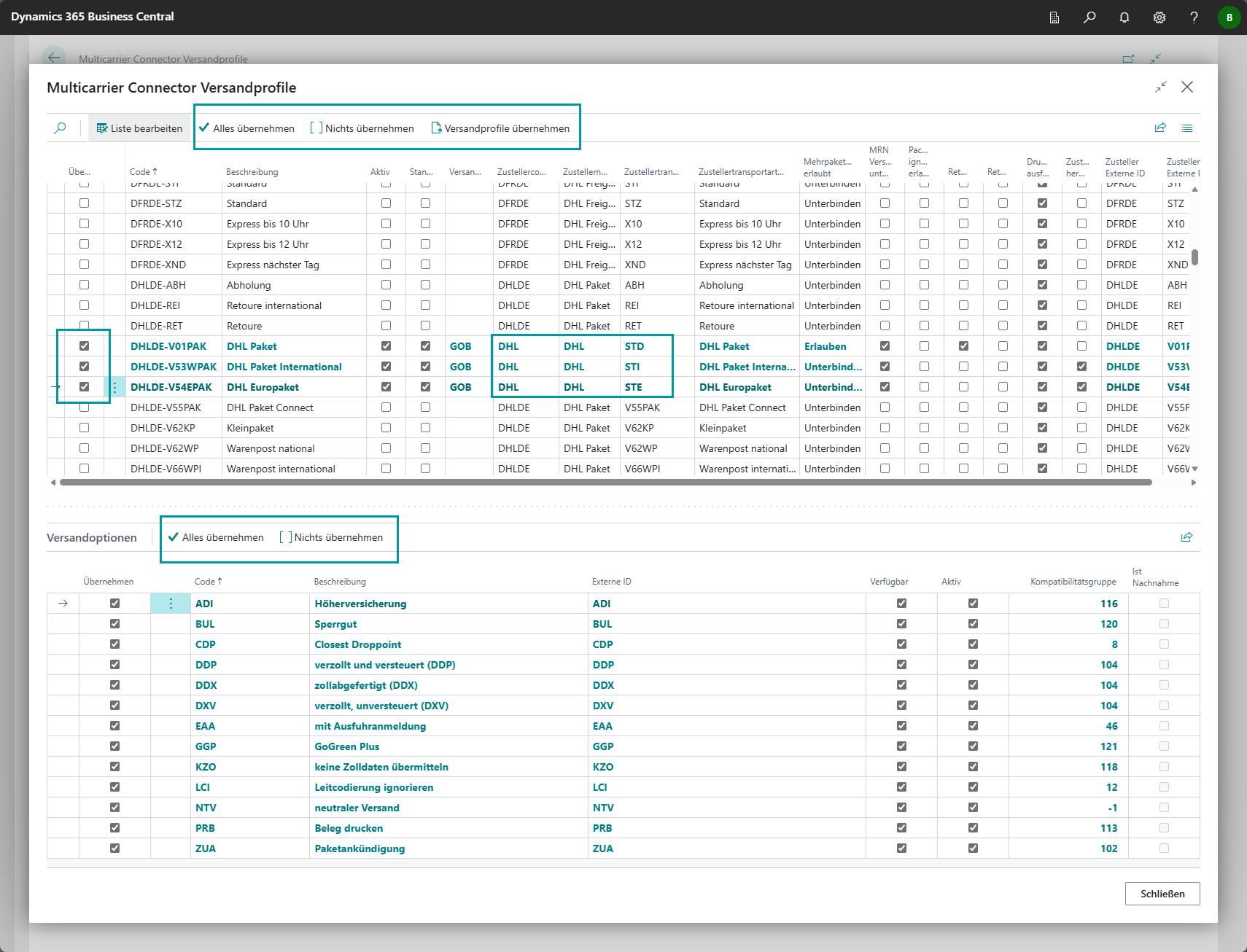The height and width of the screenshot is (952, 1247).
Task: Open the three-dot menu for ADI option
Action: tap(171, 604)
